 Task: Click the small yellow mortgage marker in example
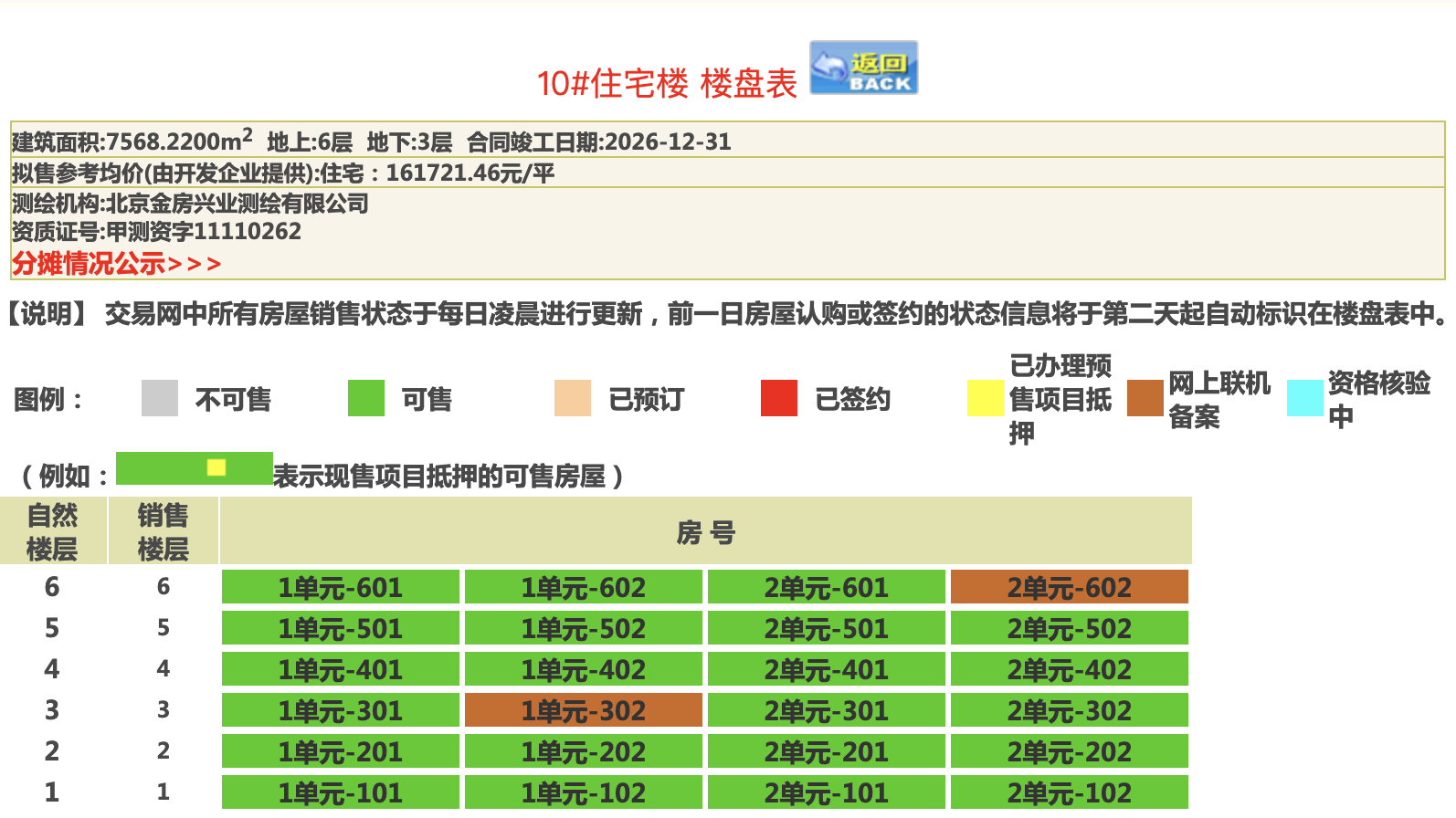coord(216,467)
